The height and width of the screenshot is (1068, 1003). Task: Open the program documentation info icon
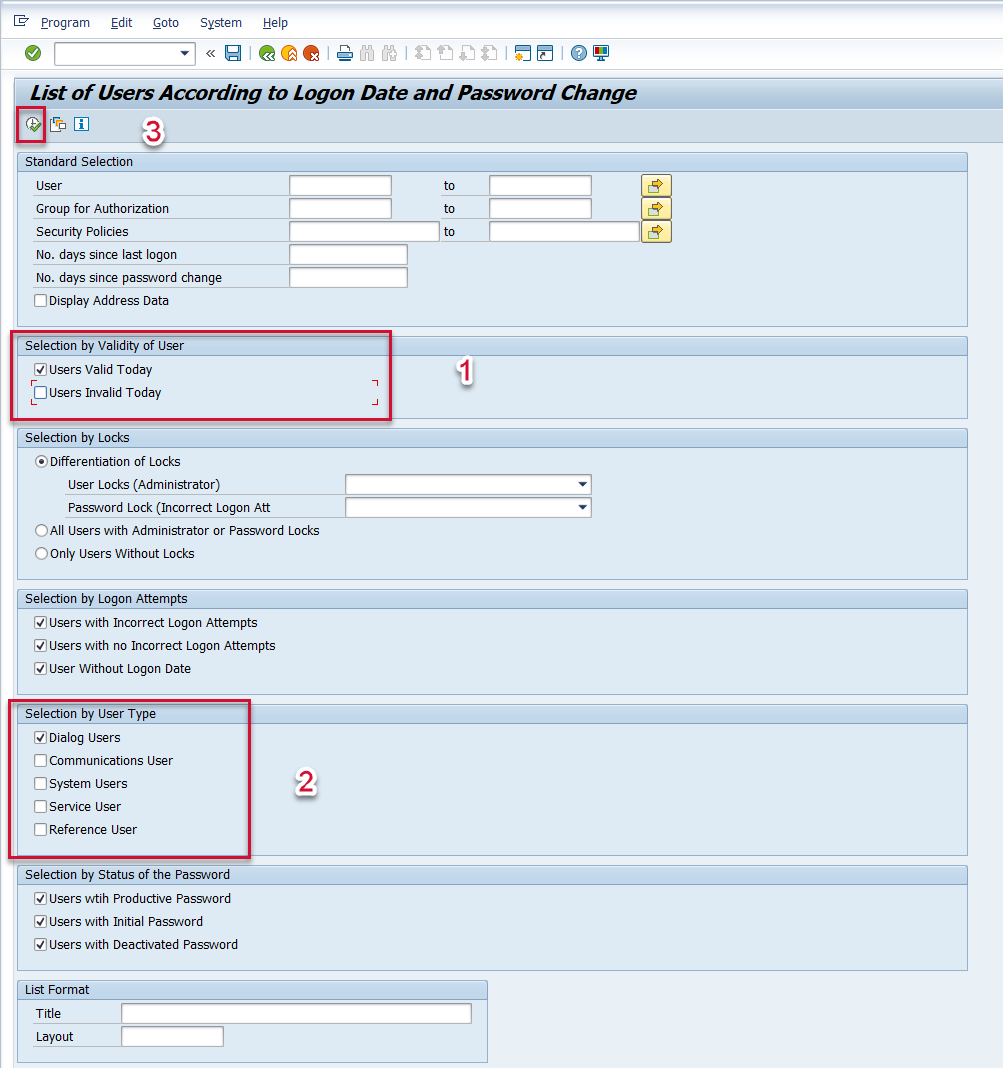pos(81,125)
